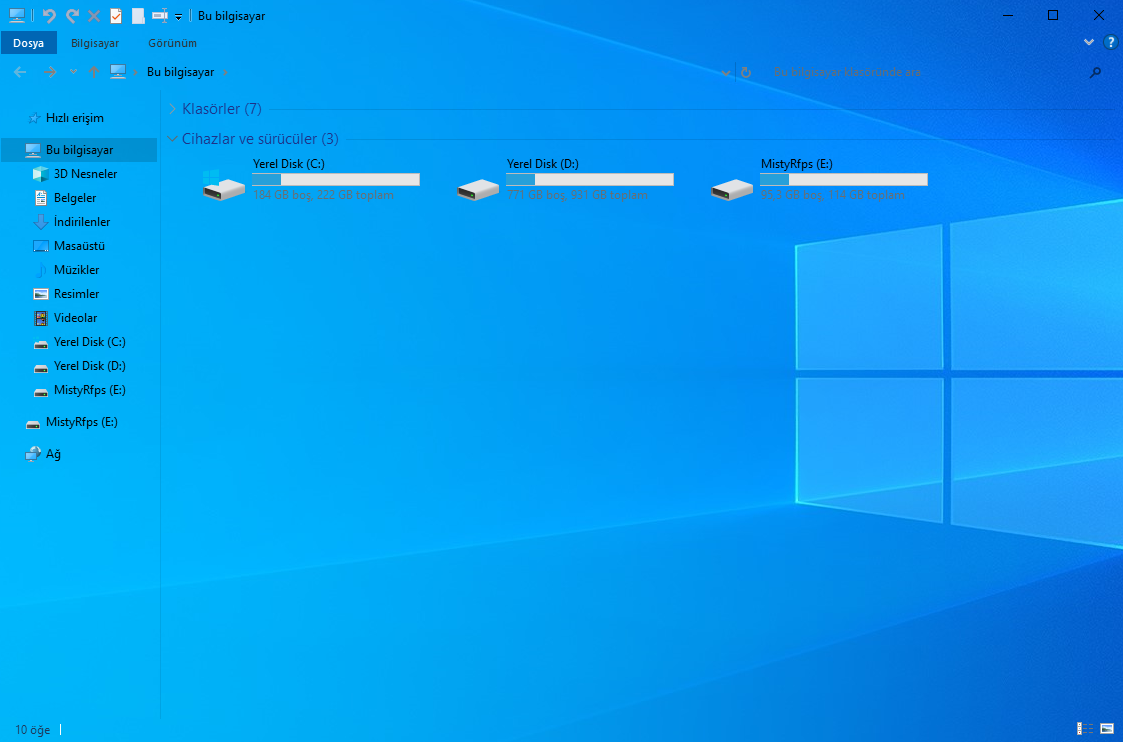Click the '10 öğe' status bar text
Viewport: 1123px width, 742px height.
pyautogui.click(x=33, y=730)
